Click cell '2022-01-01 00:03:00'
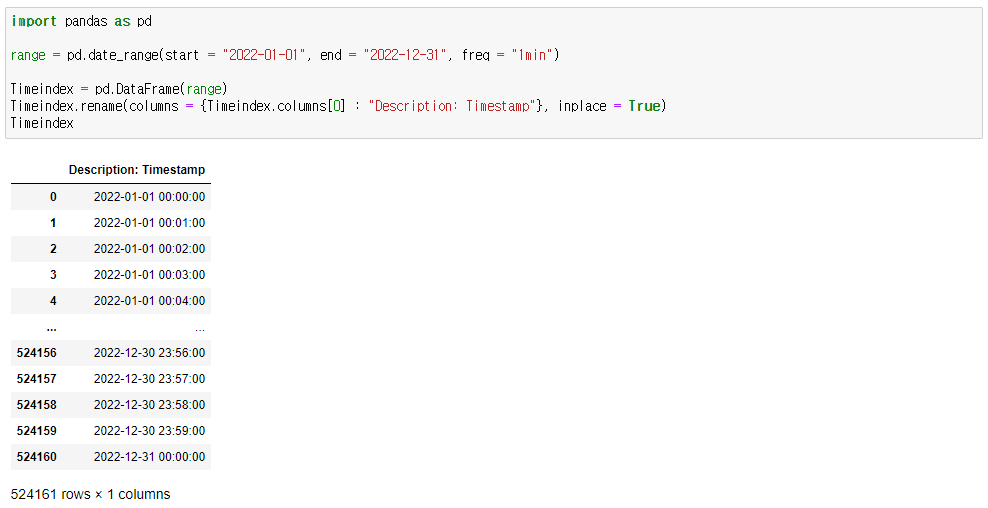Image resolution: width=988 pixels, height=508 pixels. (149, 275)
